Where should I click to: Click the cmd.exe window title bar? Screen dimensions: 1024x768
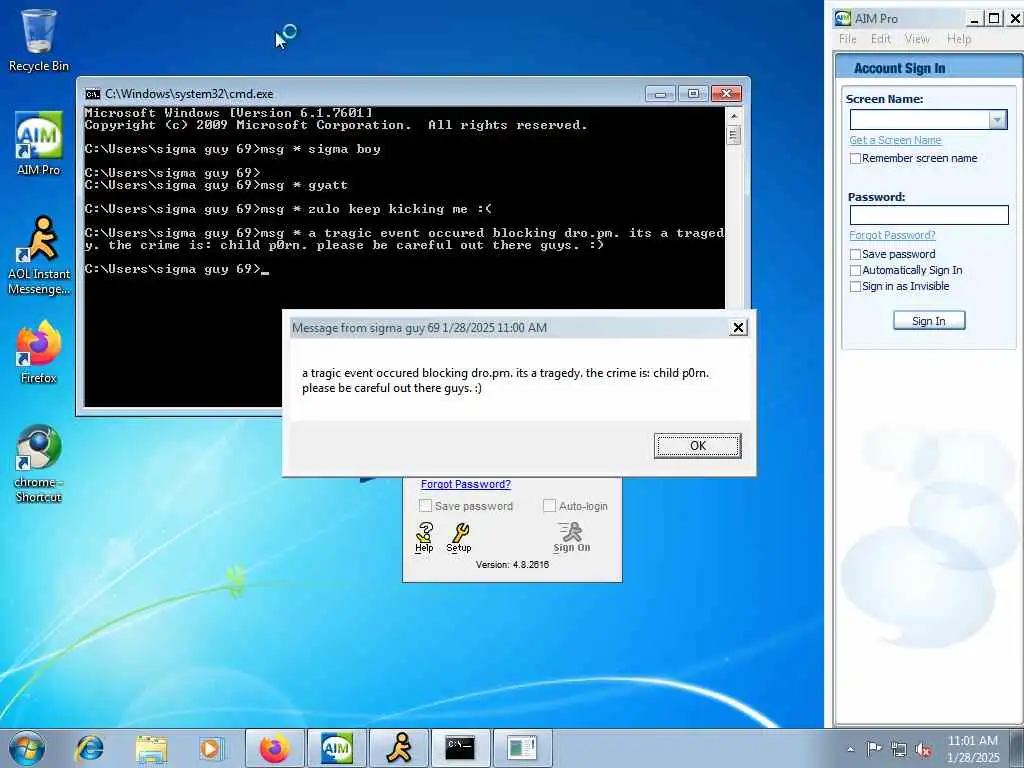tap(366, 94)
